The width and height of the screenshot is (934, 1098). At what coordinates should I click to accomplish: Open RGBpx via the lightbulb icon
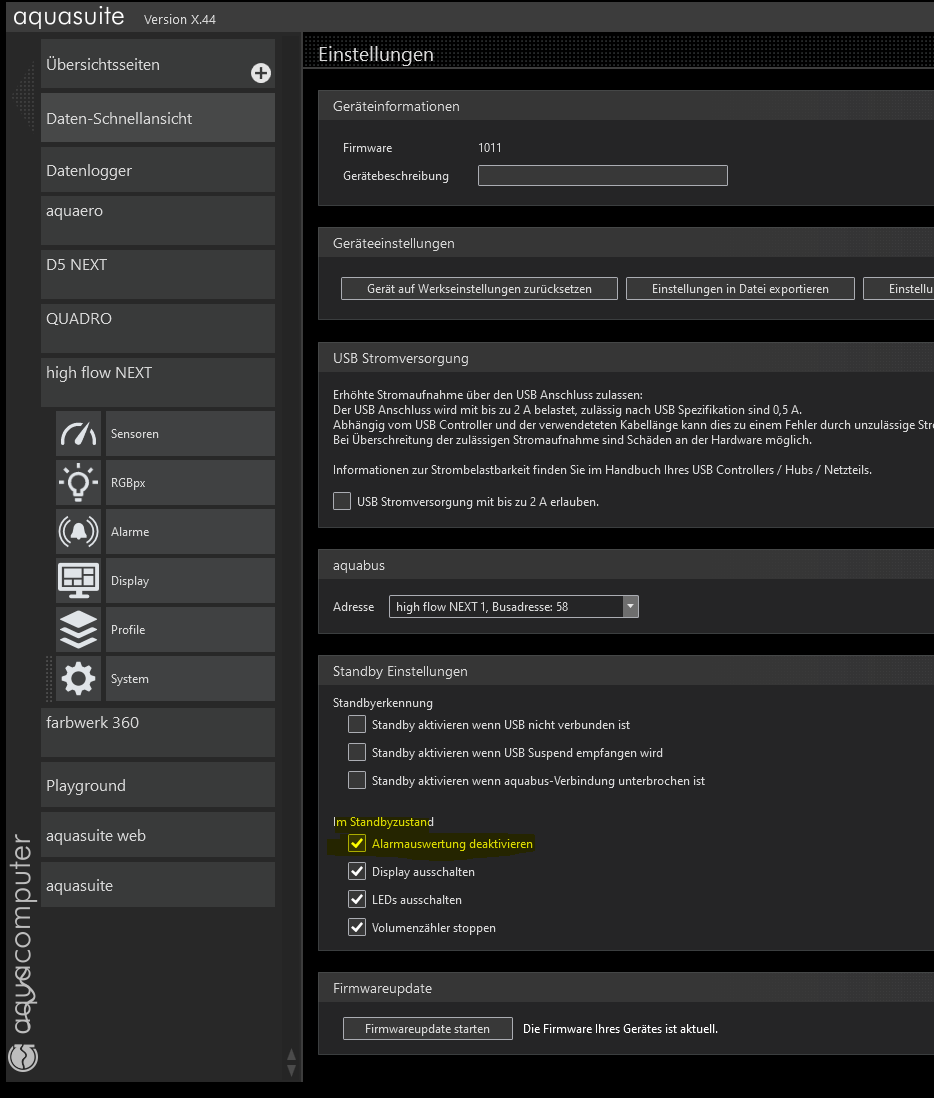tap(79, 483)
